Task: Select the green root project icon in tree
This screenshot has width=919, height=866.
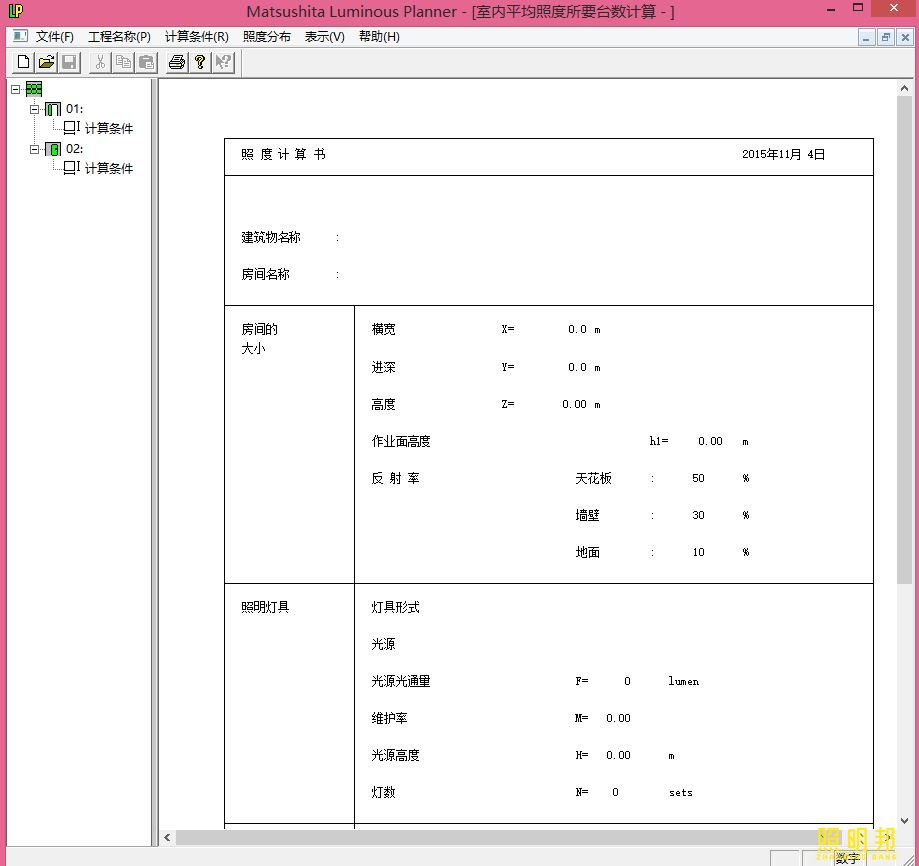Action: tap(34, 89)
